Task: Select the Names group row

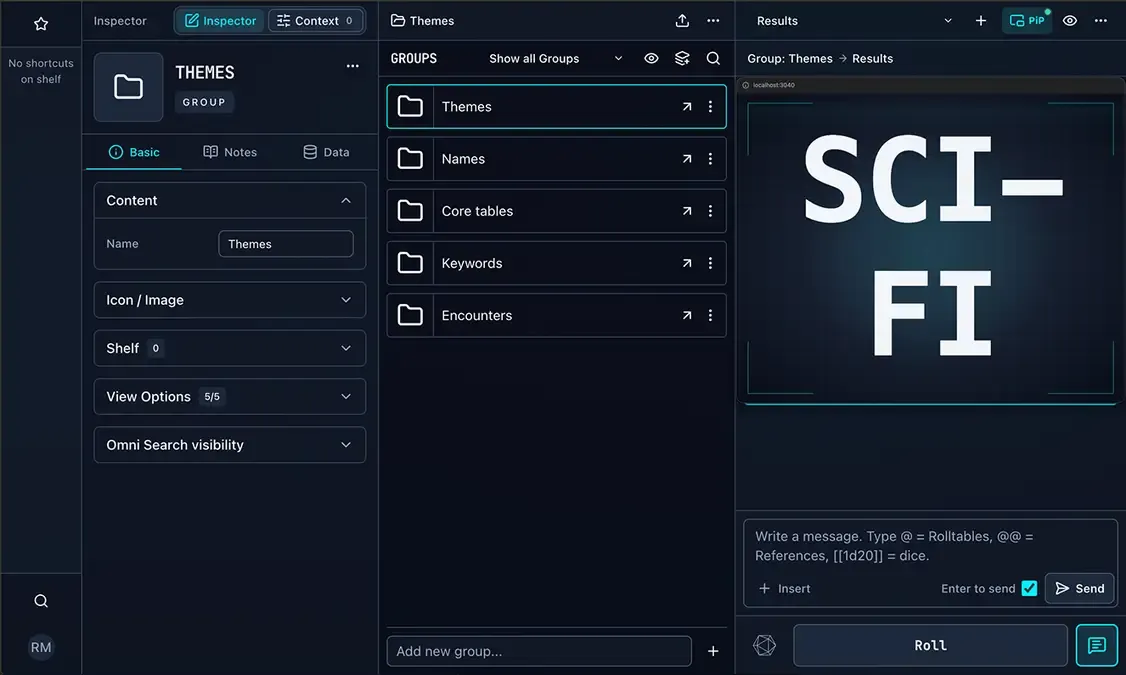Action: coord(557,159)
